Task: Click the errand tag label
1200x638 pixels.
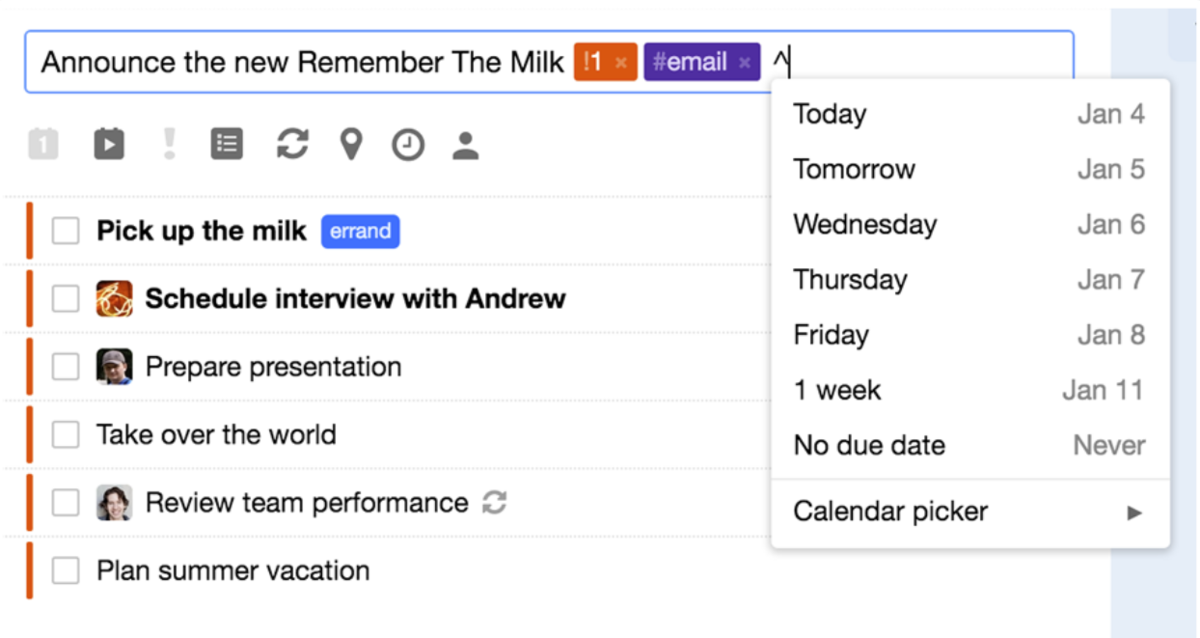Action: click(360, 231)
